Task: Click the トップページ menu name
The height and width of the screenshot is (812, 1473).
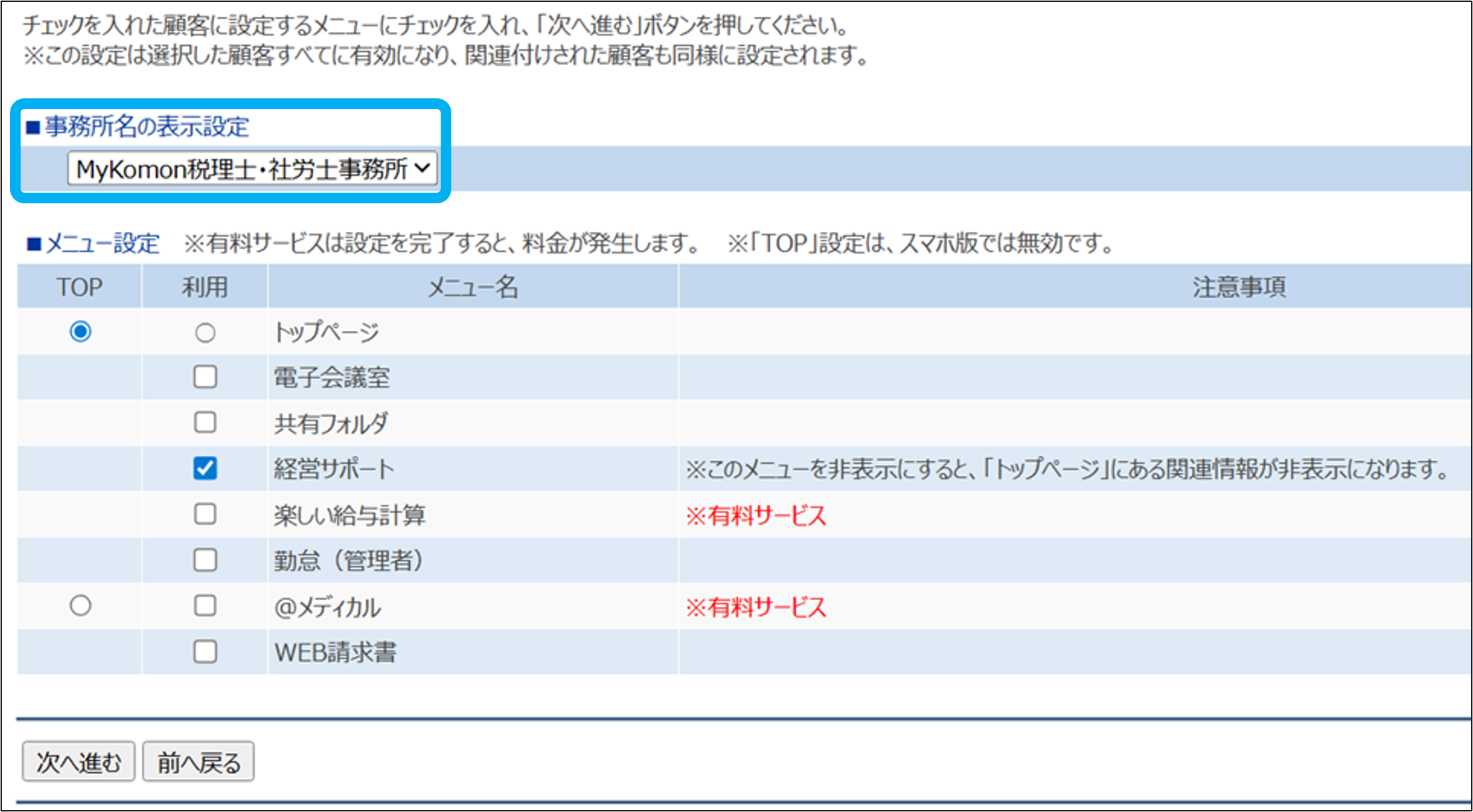Action: (x=326, y=332)
